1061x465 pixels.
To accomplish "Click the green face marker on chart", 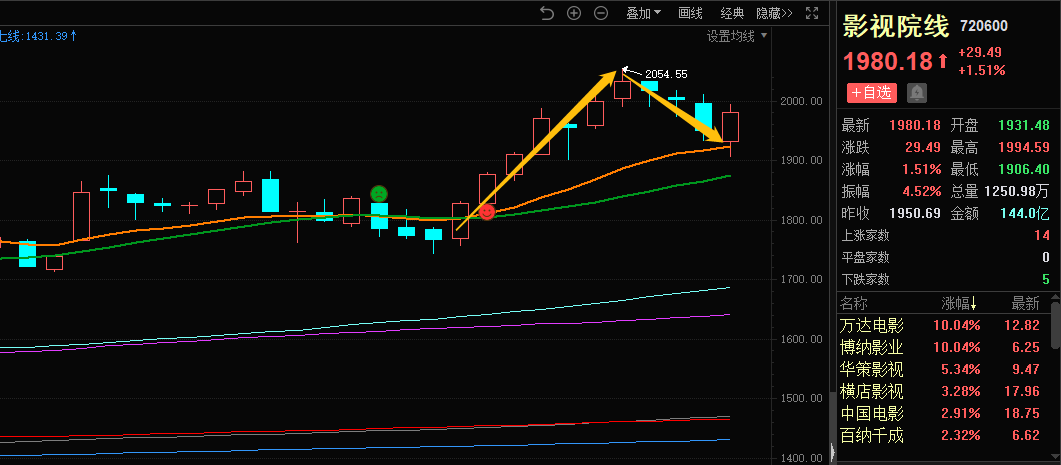I will (378, 193).
